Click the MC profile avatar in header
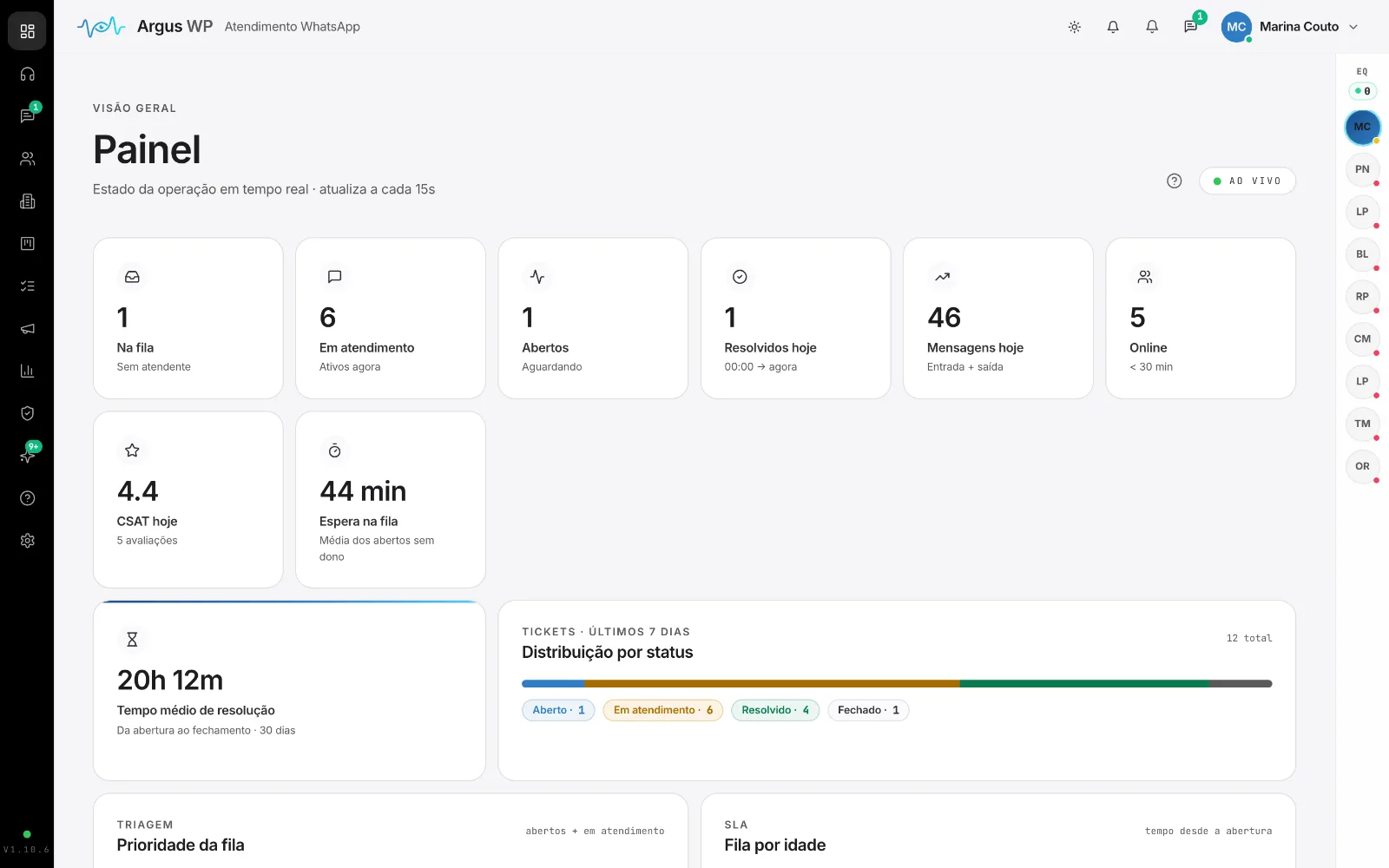Image resolution: width=1389 pixels, height=868 pixels. point(1236,27)
